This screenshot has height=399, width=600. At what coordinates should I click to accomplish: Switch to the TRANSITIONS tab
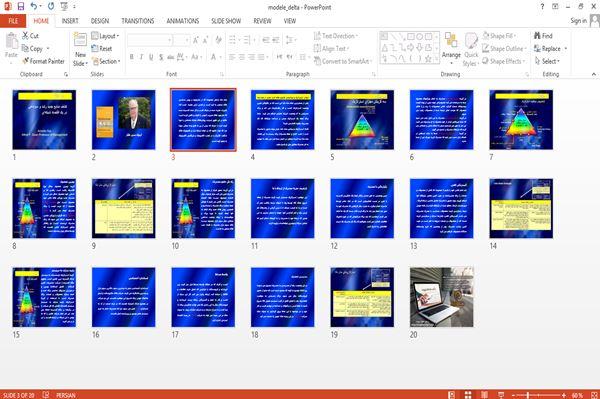click(138, 21)
